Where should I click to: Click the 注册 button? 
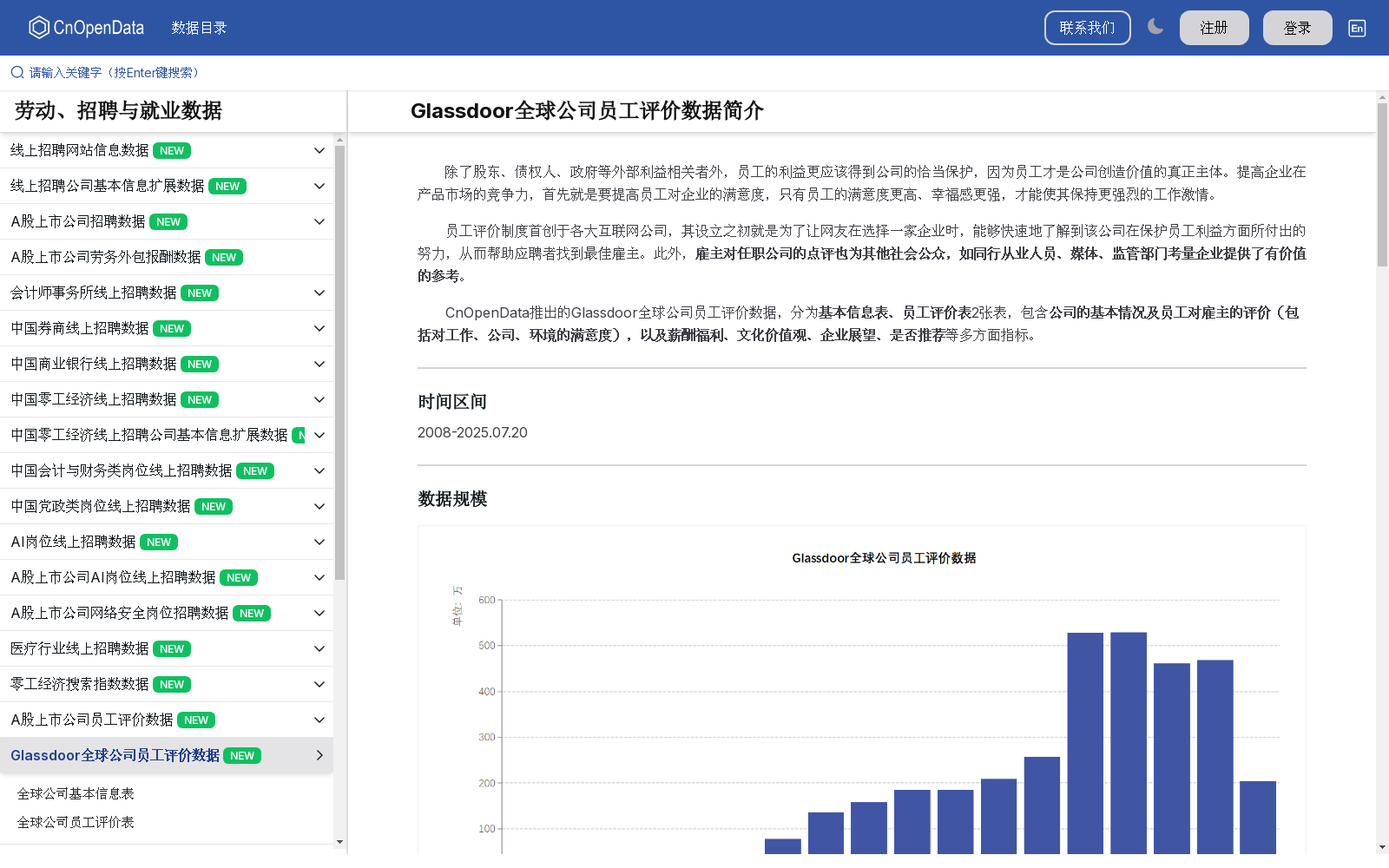pyautogui.click(x=1214, y=28)
